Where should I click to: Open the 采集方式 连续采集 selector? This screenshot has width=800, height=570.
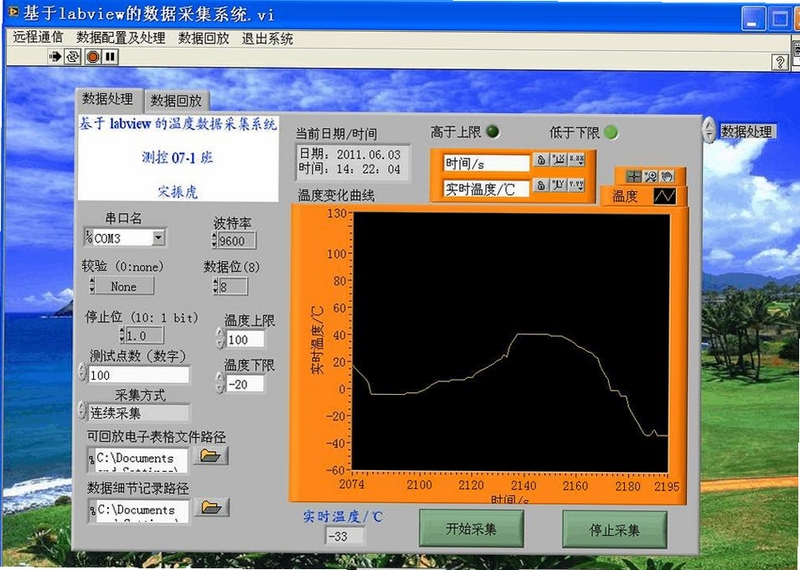[139, 413]
